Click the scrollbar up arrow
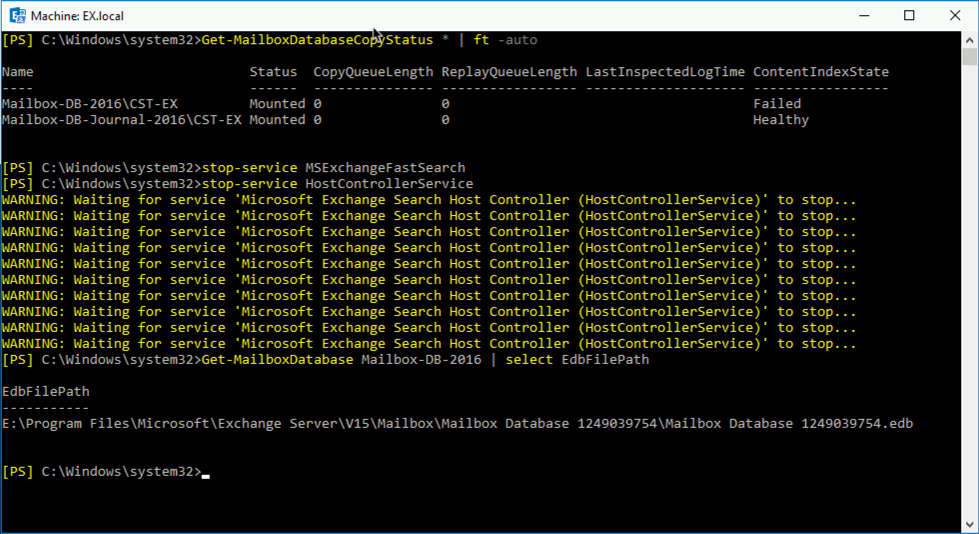This screenshot has height=534, width=979. [969, 40]
